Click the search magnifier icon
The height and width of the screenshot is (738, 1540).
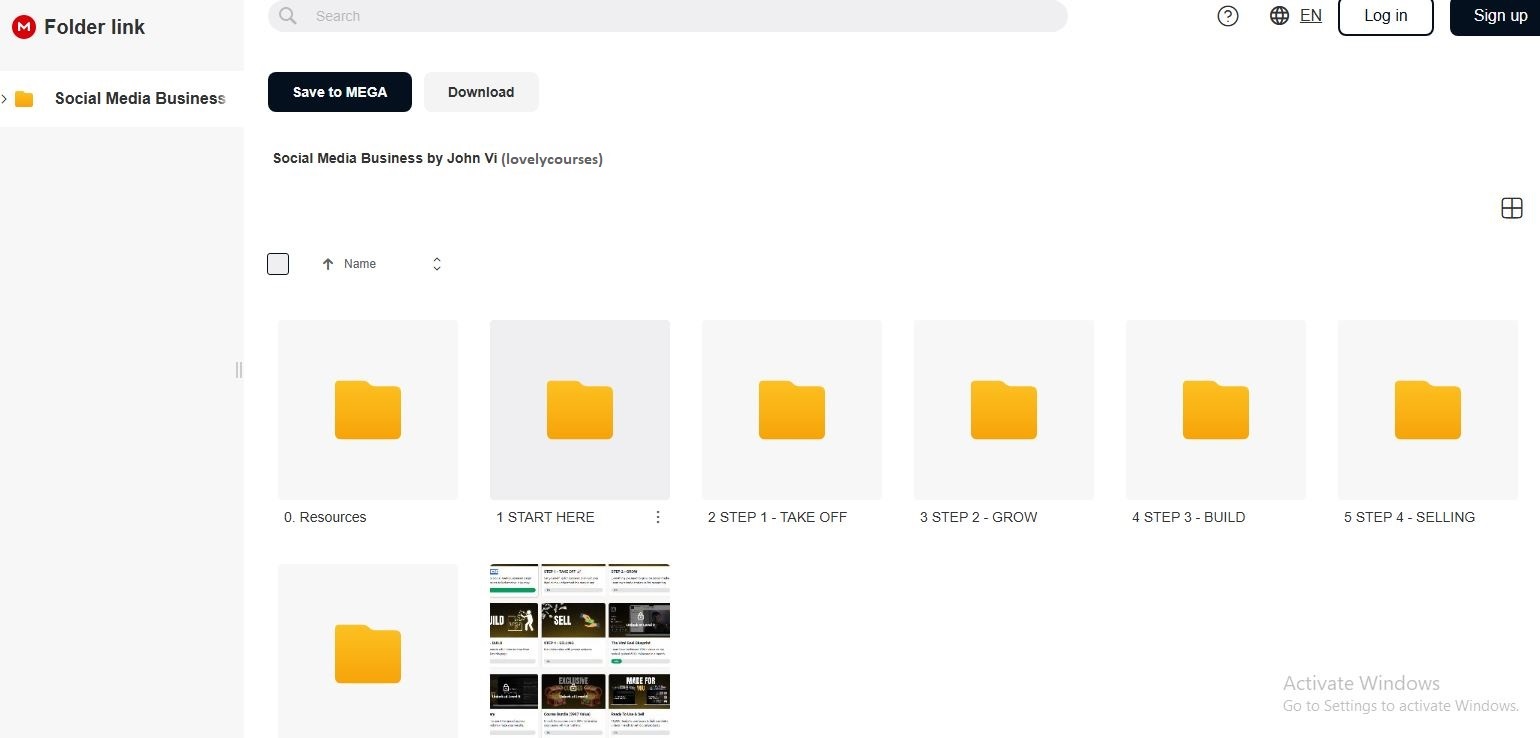pyautogui.click(x=288, y=16)
